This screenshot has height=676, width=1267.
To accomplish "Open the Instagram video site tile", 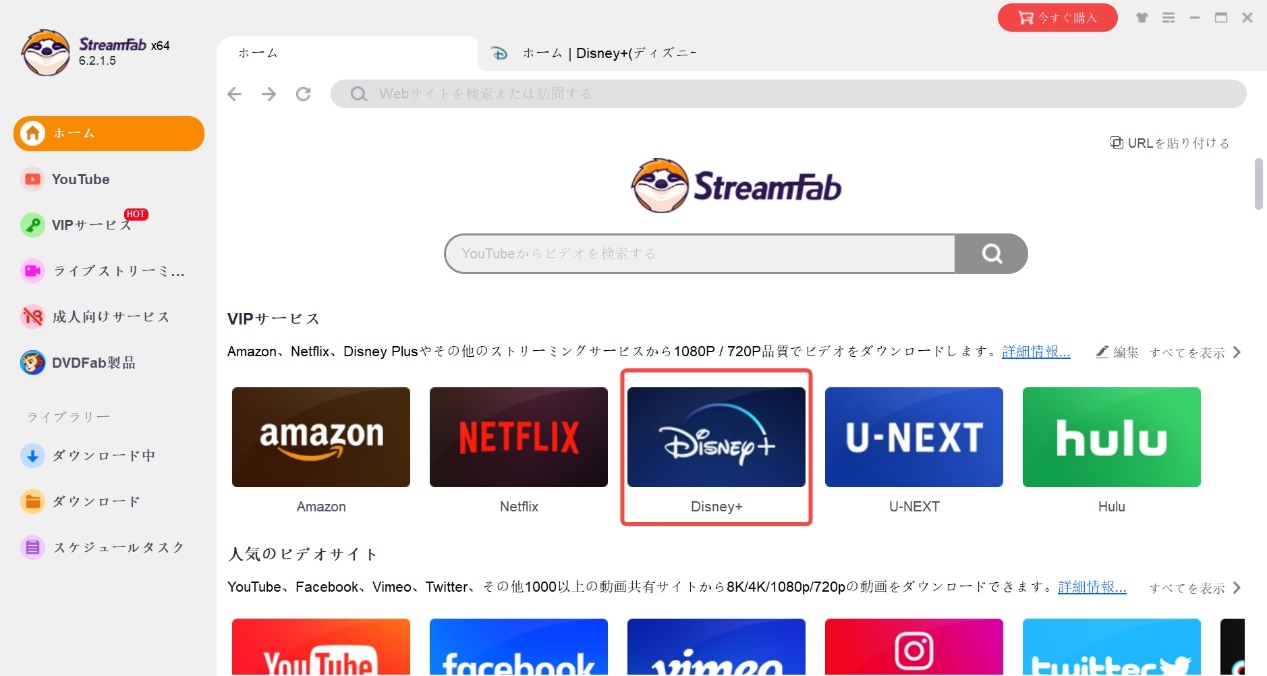I will pos(914,647).
